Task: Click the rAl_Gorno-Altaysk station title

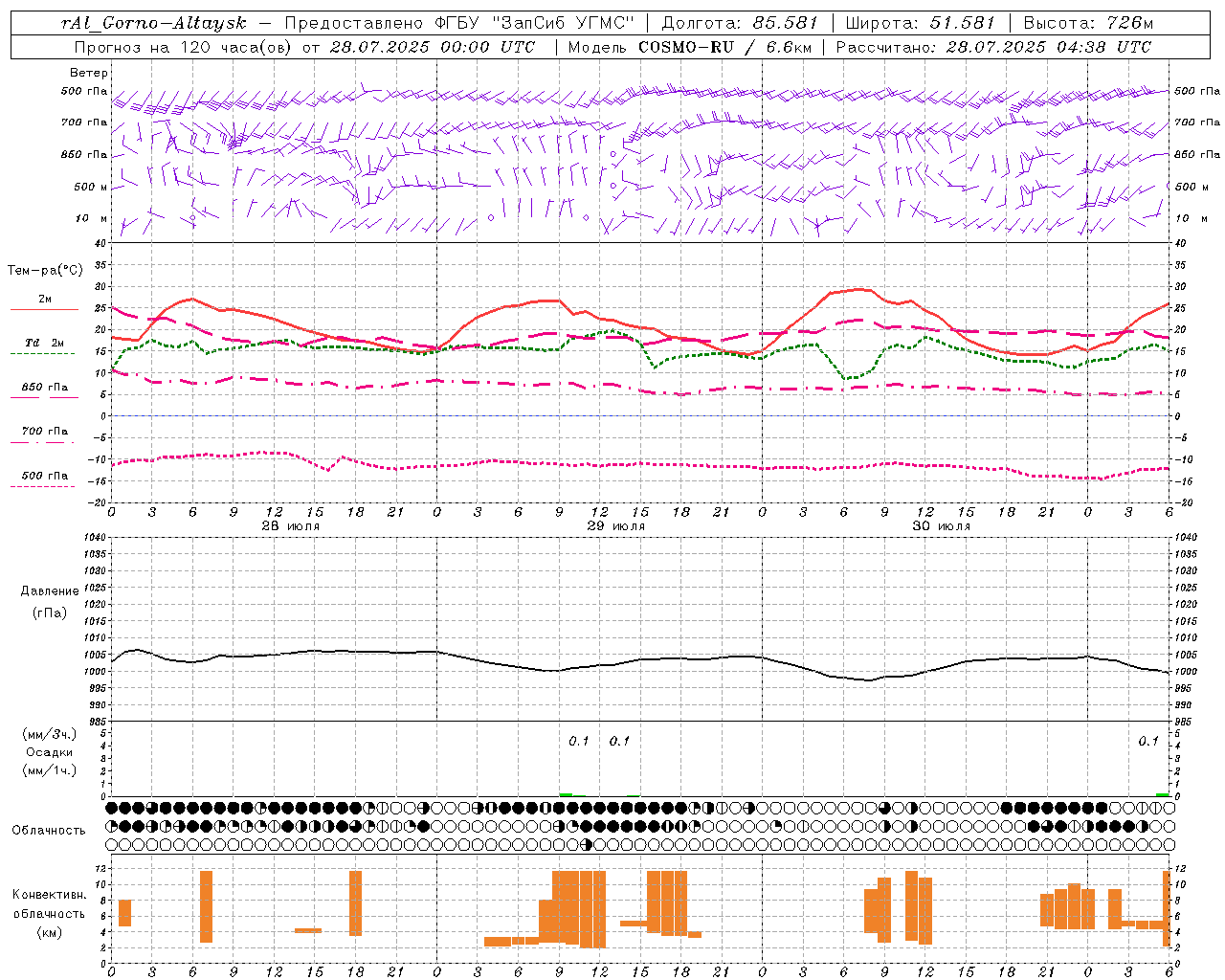Action: pyautogui.click(x=153, y=23)
